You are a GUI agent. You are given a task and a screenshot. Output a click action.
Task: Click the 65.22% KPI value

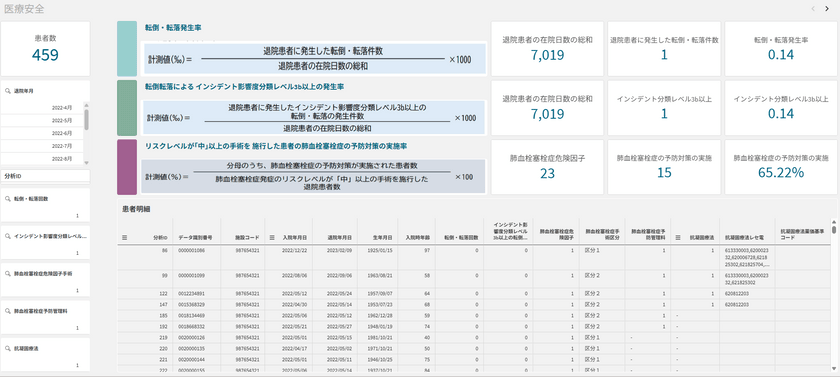781,173
